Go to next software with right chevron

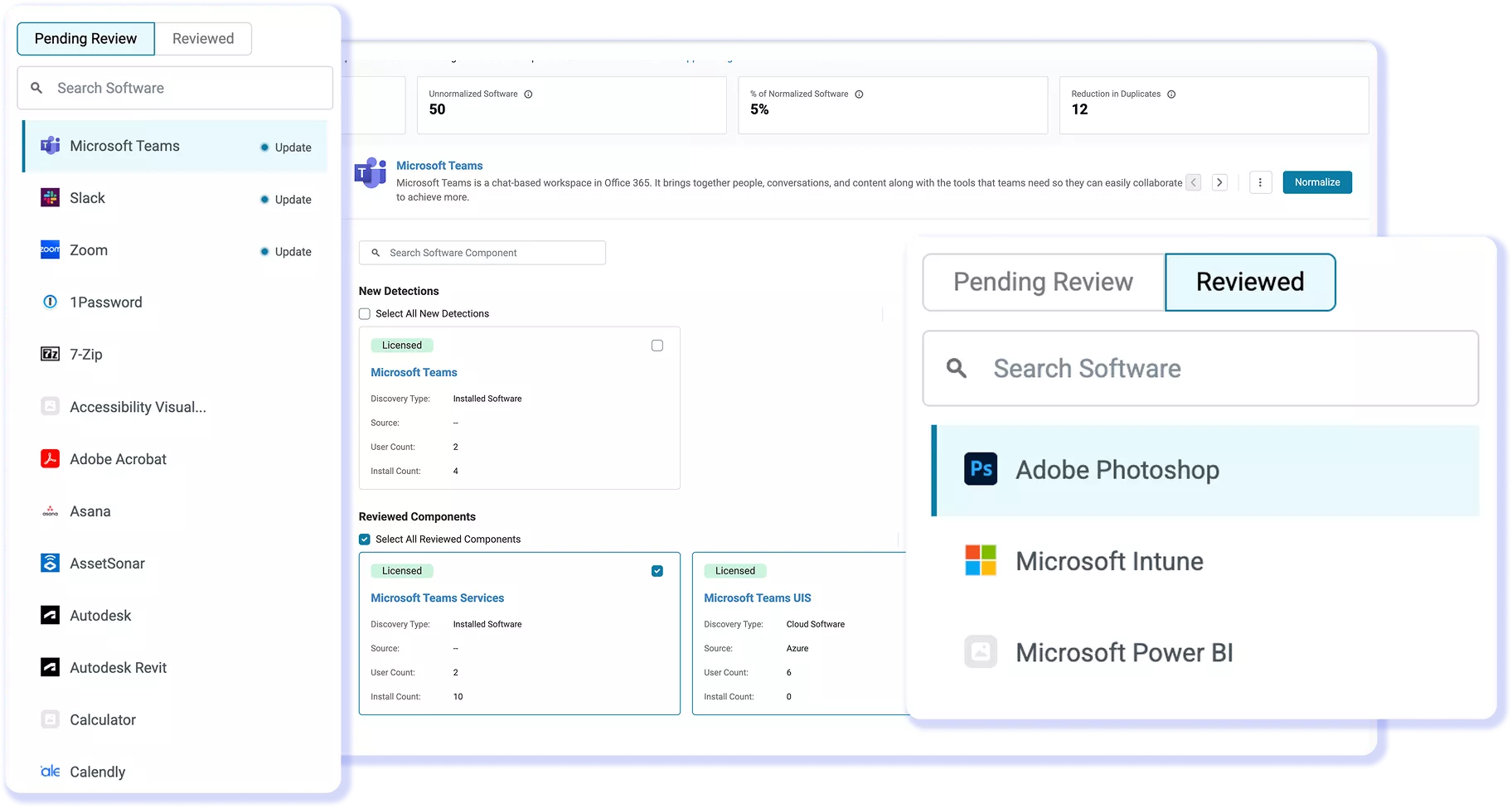point(1219,182)
